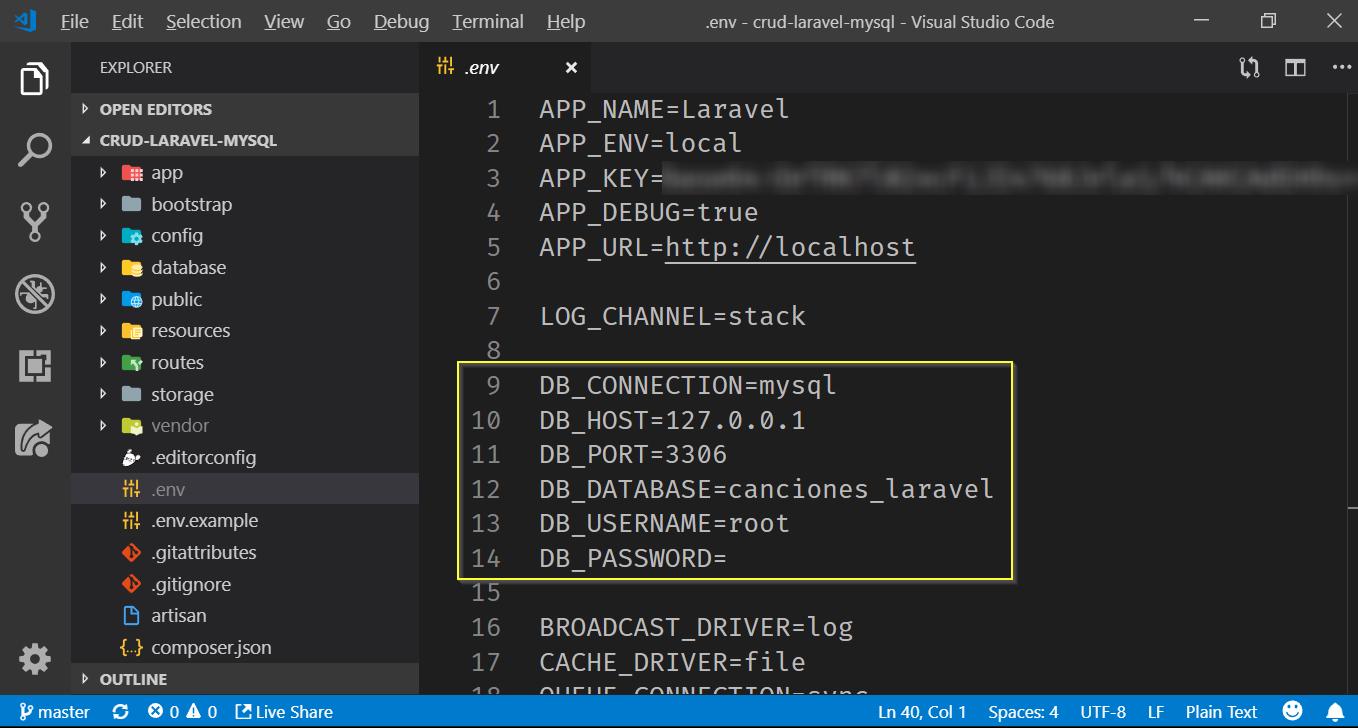The image size is (1358, 728).
Task: Change end of line sequence LF
Action: (1156, 712)
